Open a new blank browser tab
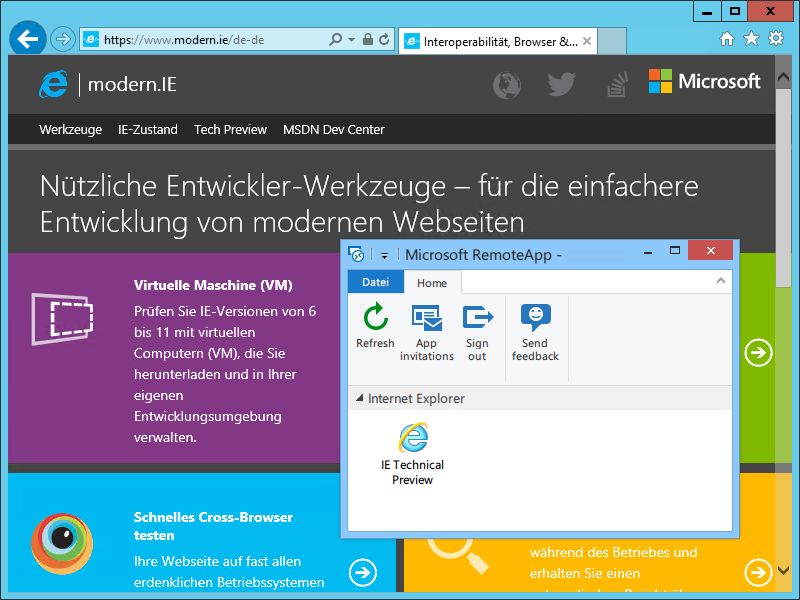 click(x=612, y=41)
